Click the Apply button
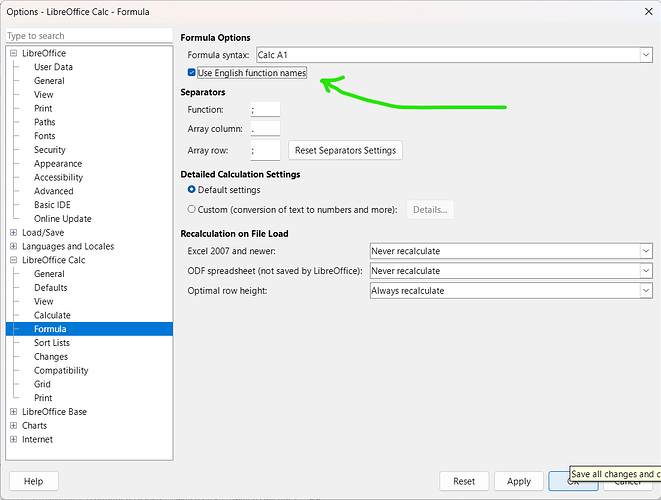 519,481
